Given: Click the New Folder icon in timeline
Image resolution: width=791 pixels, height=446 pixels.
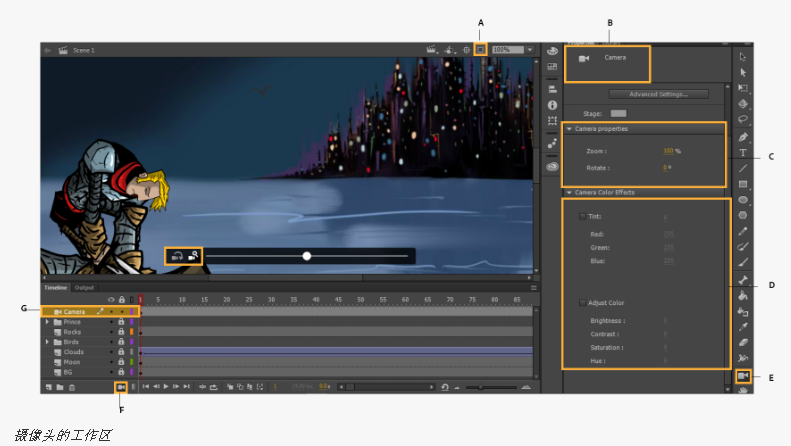Looking at the screenshot, I should coord(60,387).
